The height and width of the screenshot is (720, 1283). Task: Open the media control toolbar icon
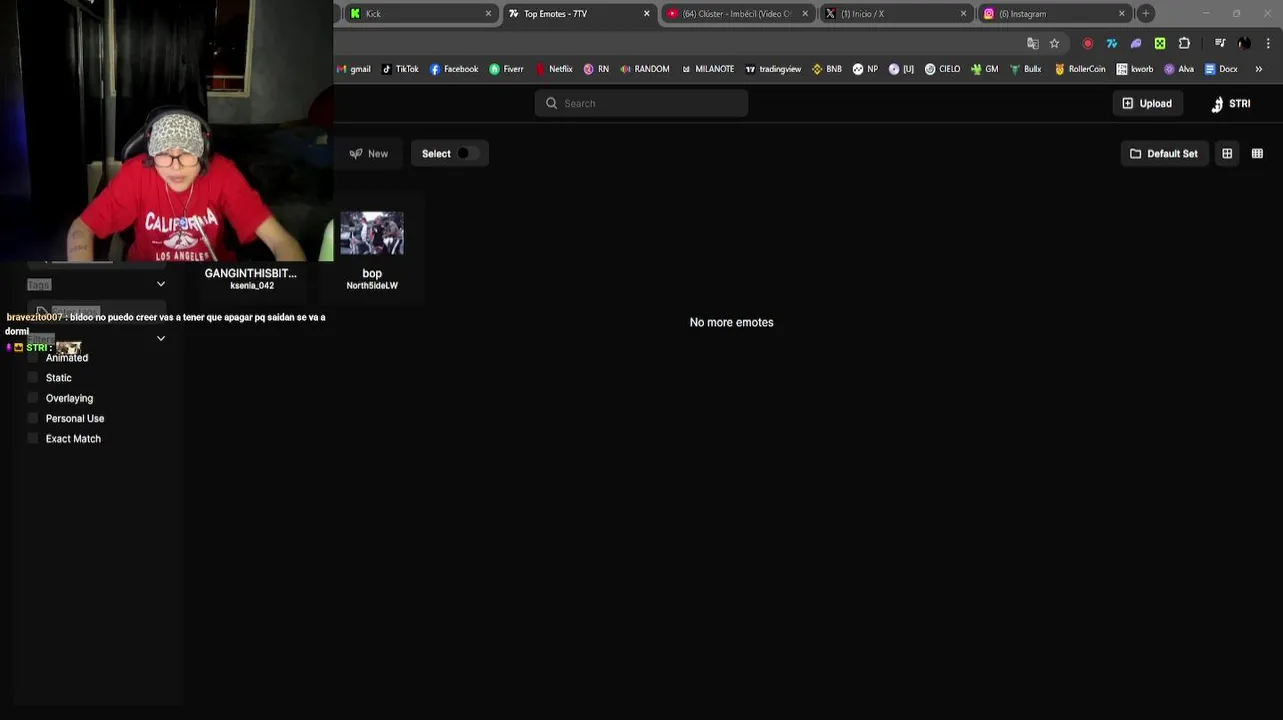[x=1220, y=43]
